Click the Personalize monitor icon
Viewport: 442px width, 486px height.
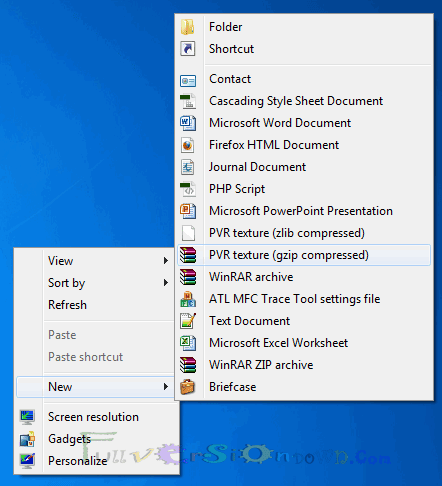coord(27,461)
